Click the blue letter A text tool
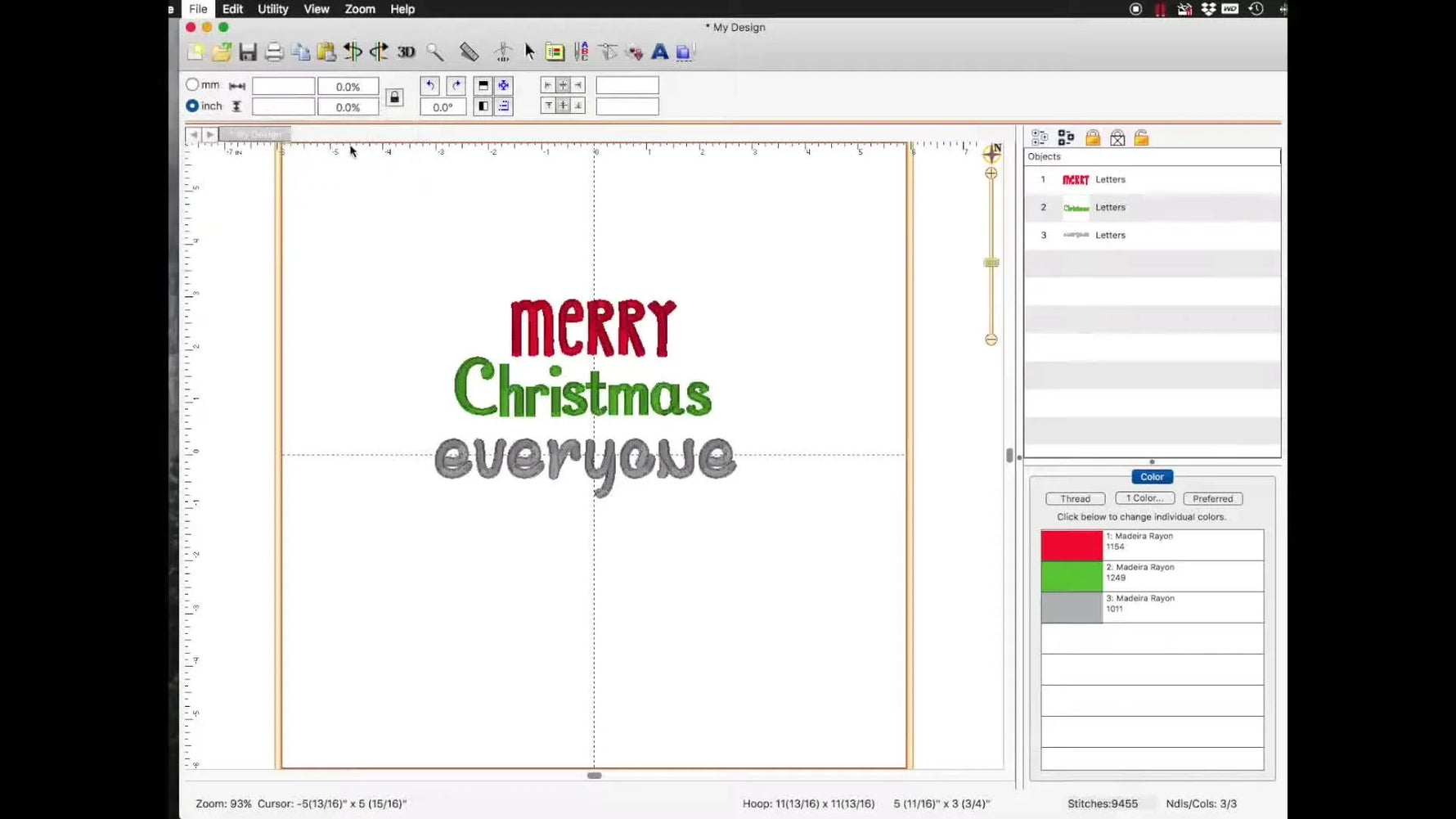1456x819 pixels. coord(659,52)
